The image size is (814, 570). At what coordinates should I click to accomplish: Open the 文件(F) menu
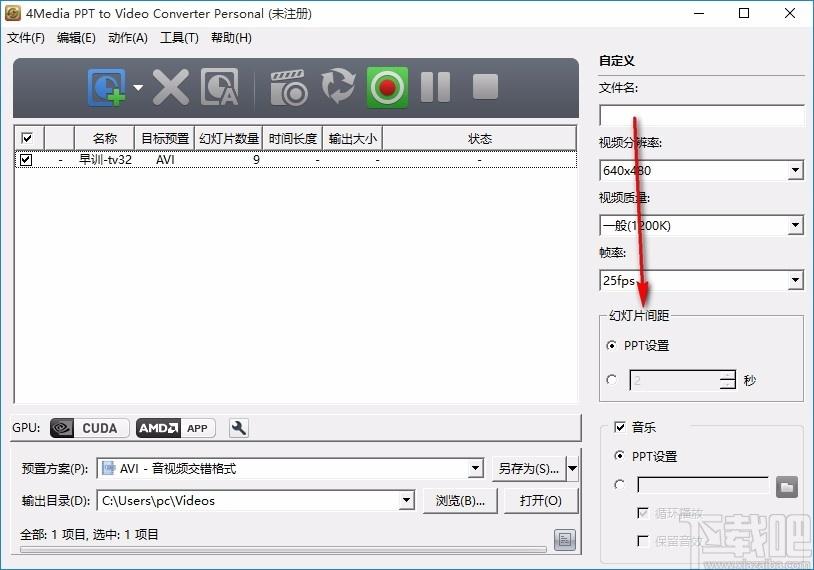[25, 38]
